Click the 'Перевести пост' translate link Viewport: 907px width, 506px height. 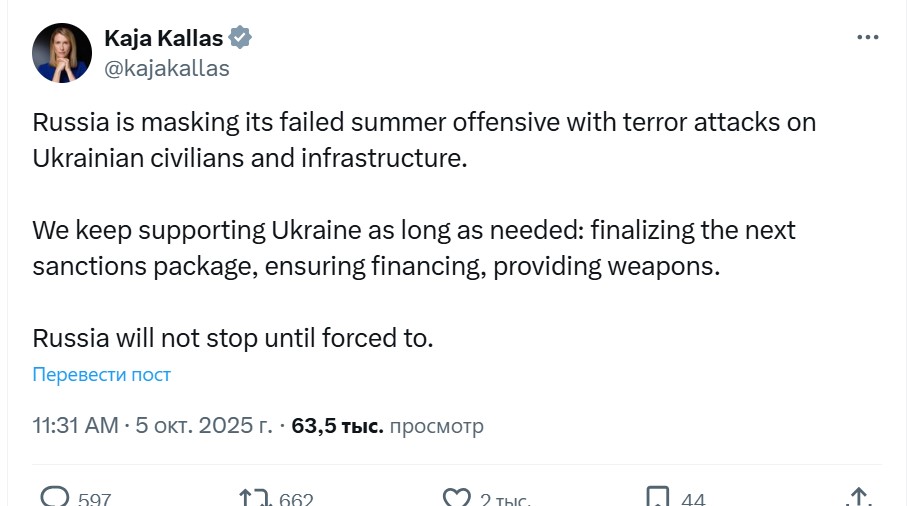pyautogui.click(x=101, y=375)
